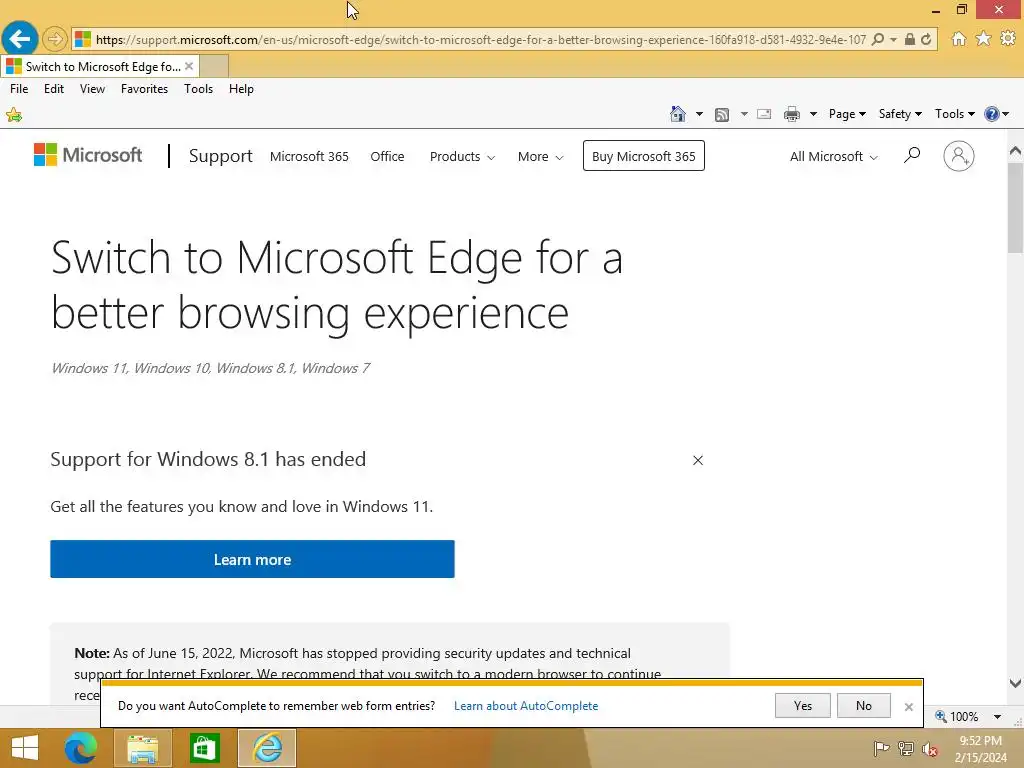Open the address bar autocomplete dropdown arrow
This screenshot has width=1024, height=768.
893,39
